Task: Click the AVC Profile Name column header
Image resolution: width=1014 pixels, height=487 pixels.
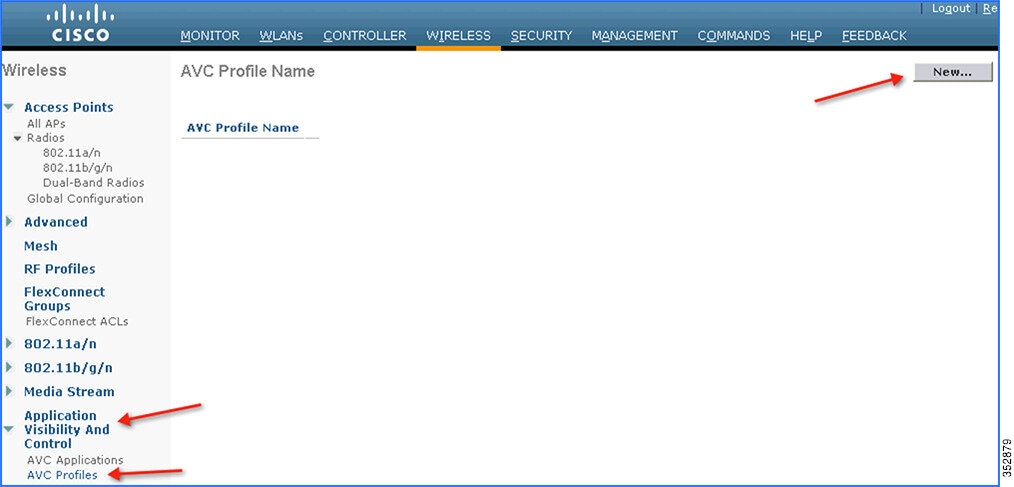Action: coord(243,127)
